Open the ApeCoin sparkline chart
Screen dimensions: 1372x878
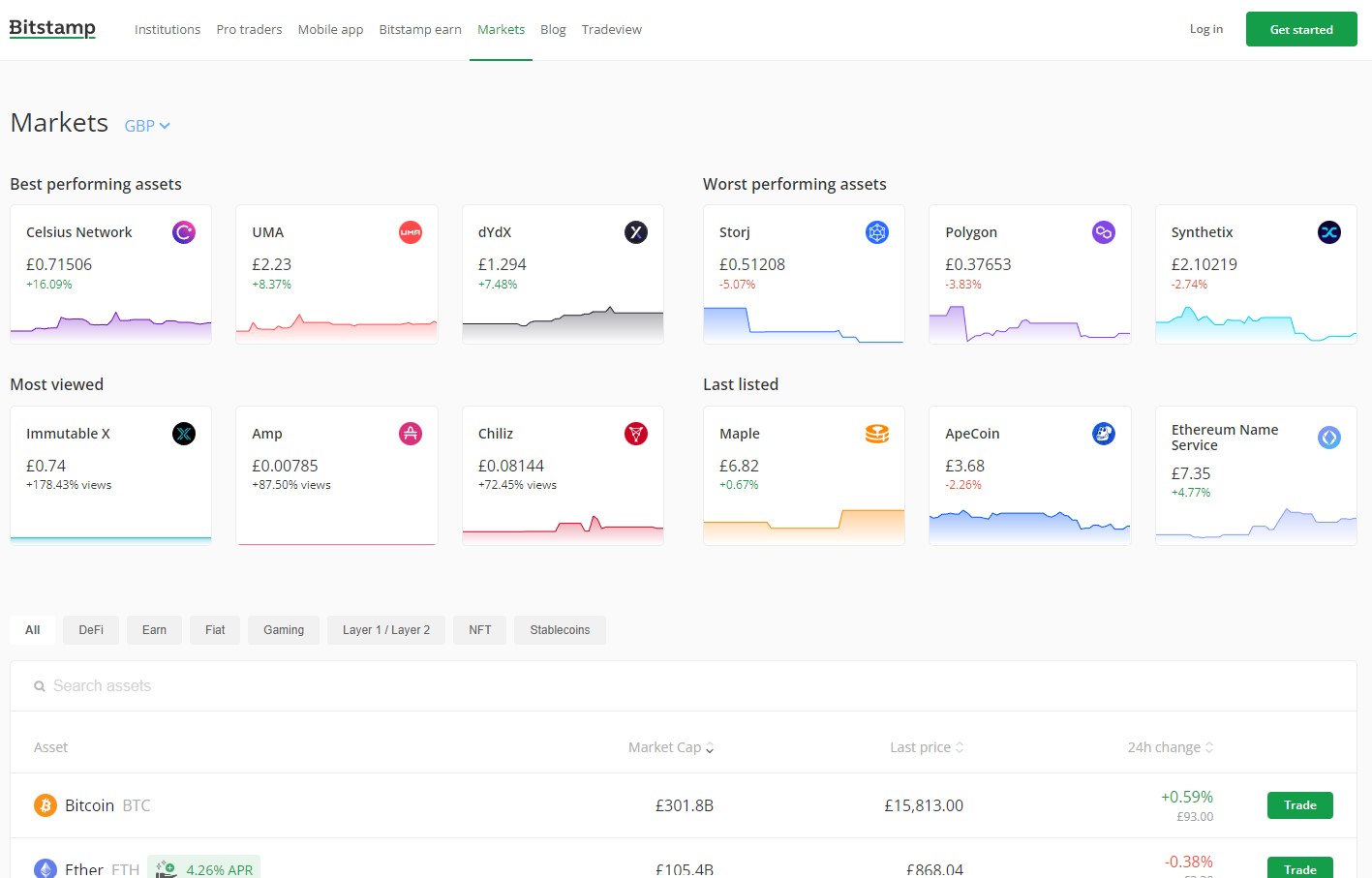click(x=1030, y=527)
